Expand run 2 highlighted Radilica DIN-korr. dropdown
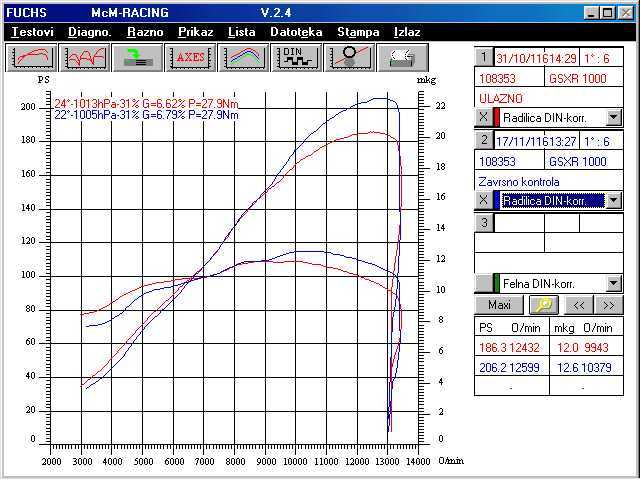Image resolution: width=640 pixels, height=480 pixels. click(614, 200)
